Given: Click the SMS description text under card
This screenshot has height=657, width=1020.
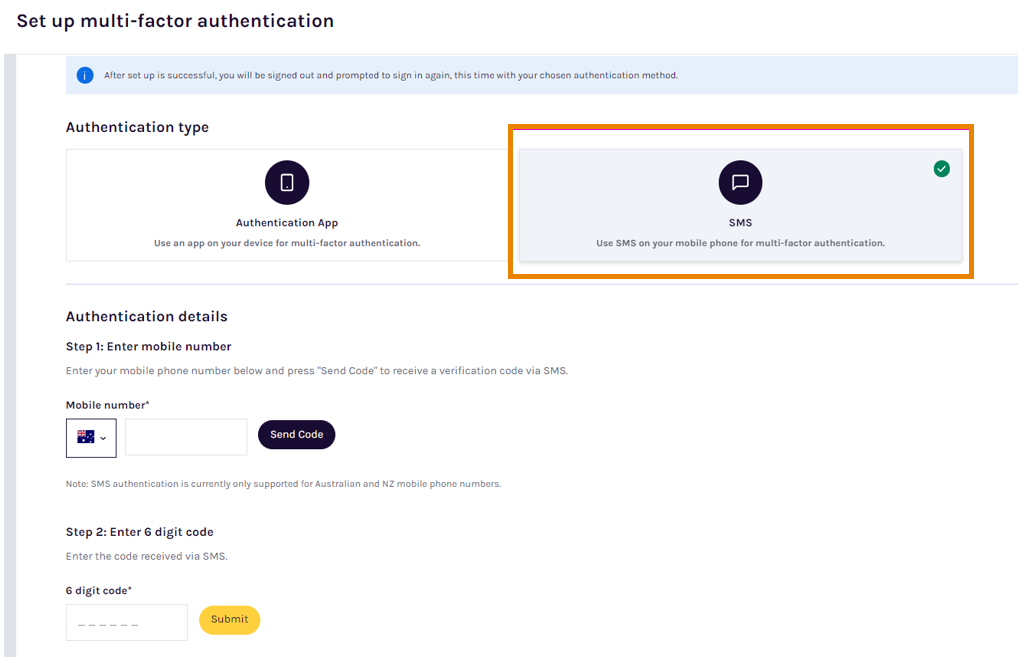Looking at the screenshot, I should tap(740, 243).
